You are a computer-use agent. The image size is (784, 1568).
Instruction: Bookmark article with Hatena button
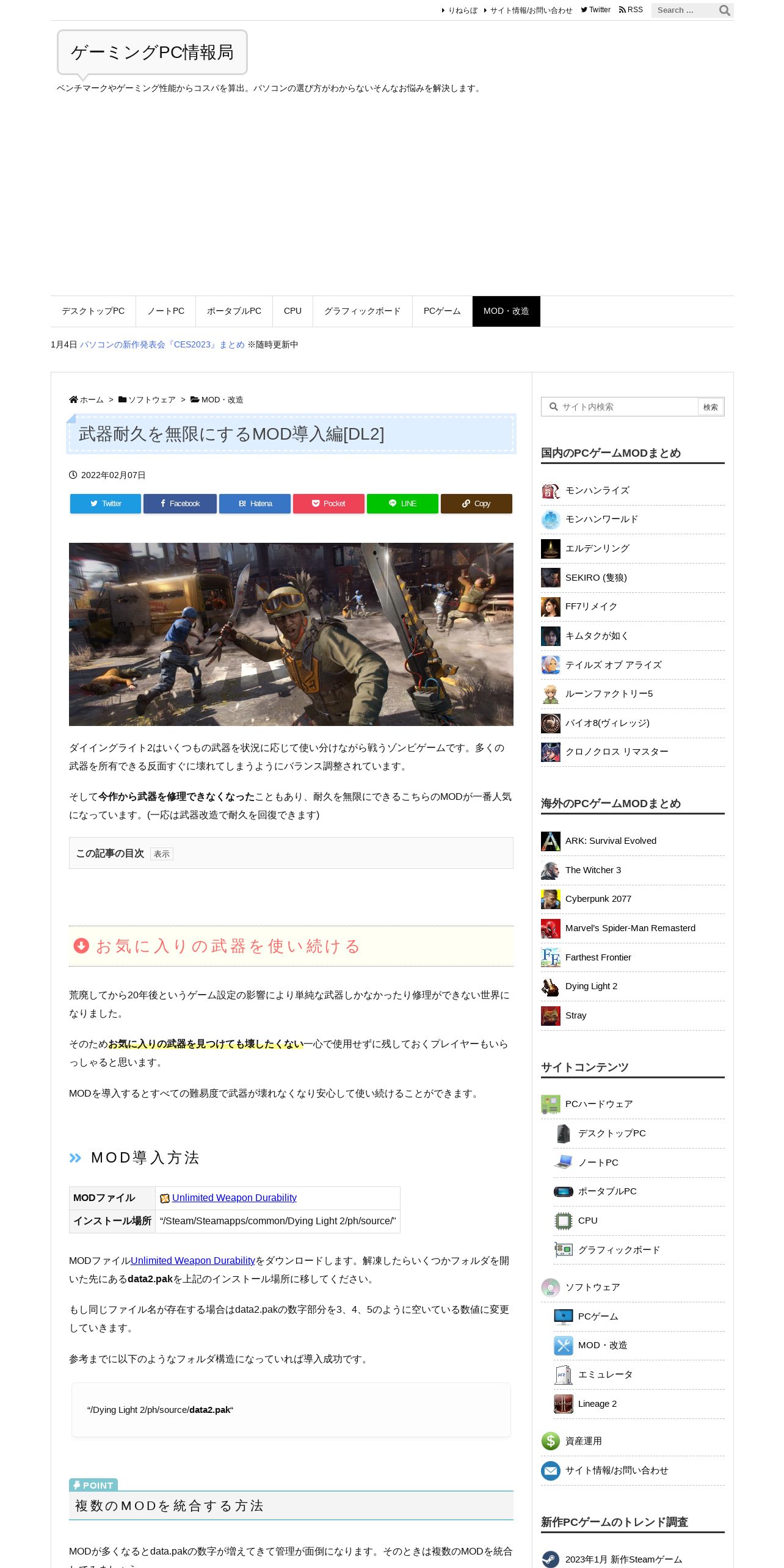(x=255, y=504)
